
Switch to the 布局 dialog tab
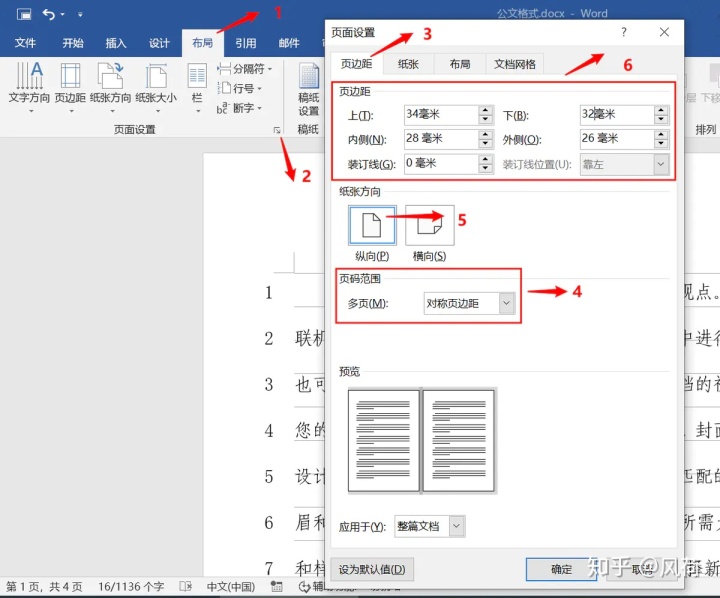pyautogui.click(x=460, y=64)
